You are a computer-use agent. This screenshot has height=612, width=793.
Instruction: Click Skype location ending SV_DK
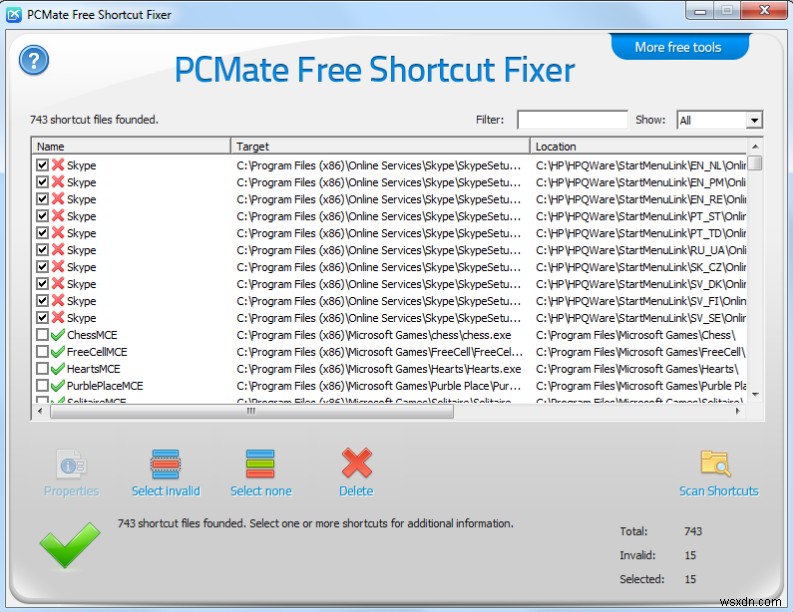pos(641,284)
